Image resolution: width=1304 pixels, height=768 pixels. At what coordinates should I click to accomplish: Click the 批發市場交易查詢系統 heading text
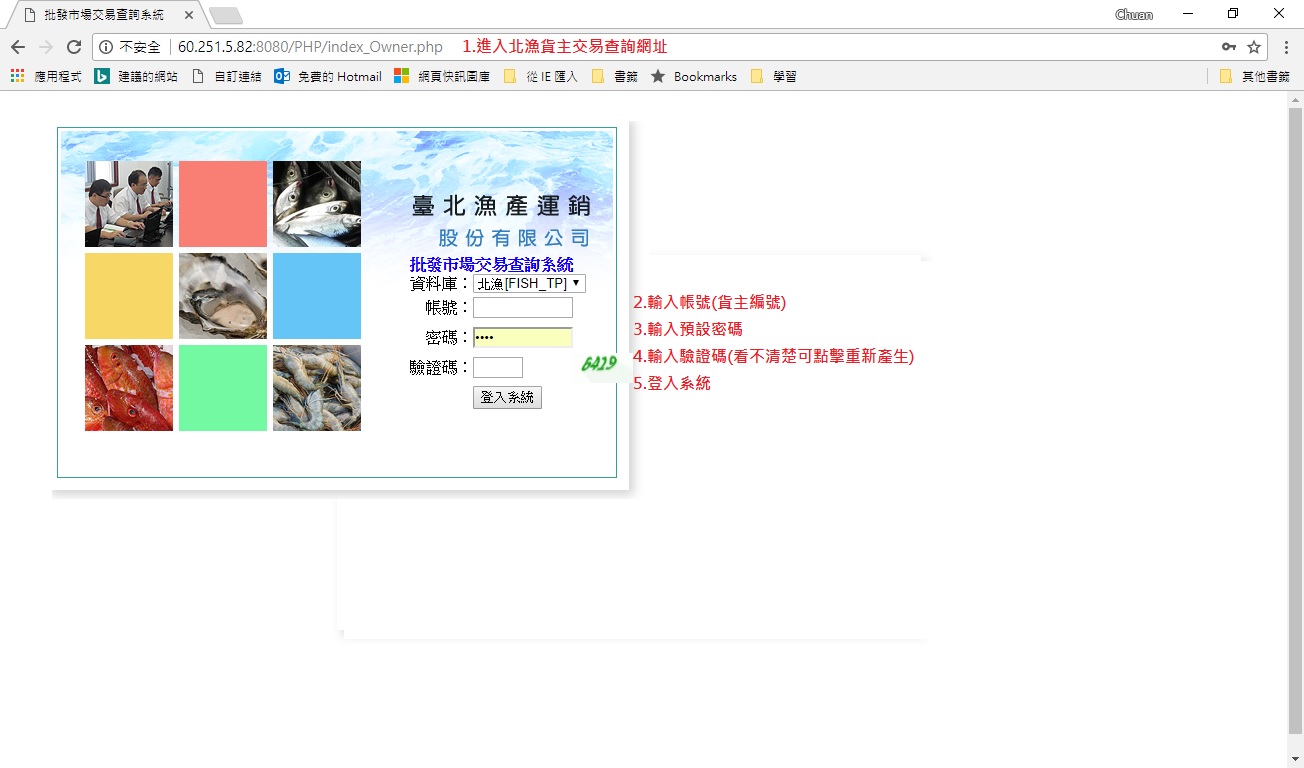click(491, 265)
